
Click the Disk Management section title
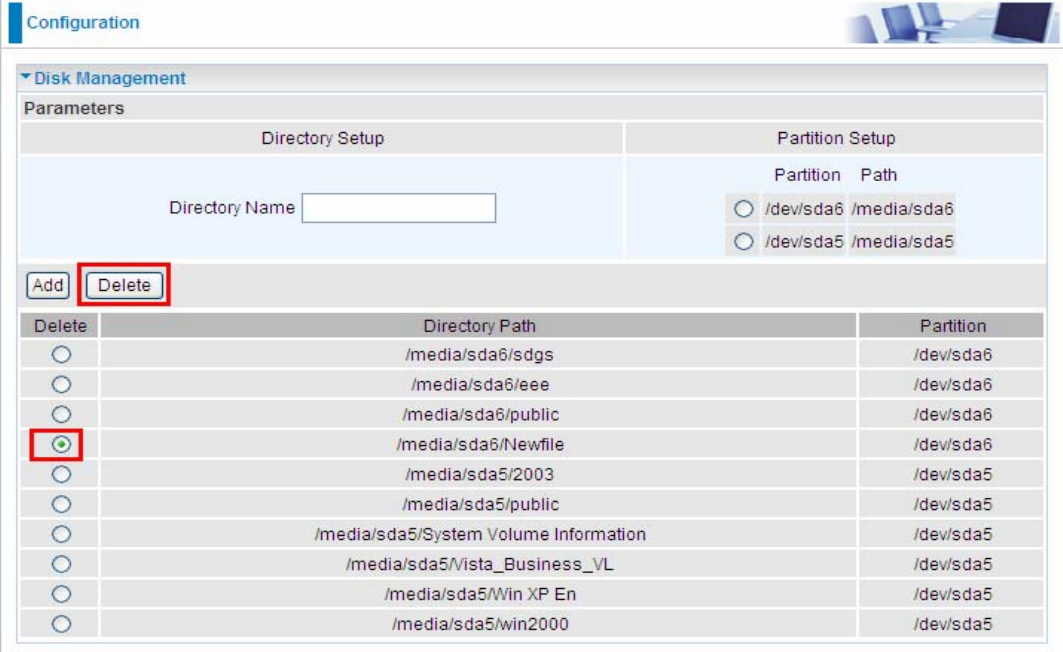(x=110, y=78)
